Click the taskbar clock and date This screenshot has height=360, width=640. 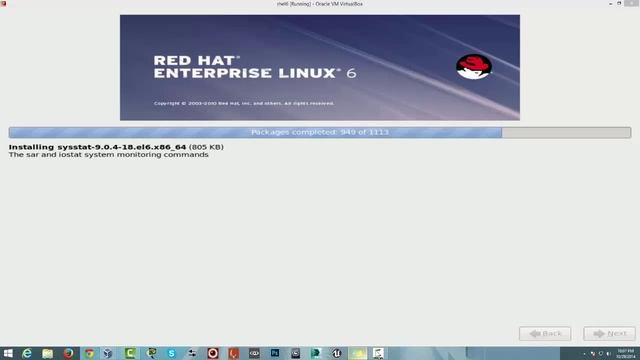pyautogui.click(x=625, y=353)
